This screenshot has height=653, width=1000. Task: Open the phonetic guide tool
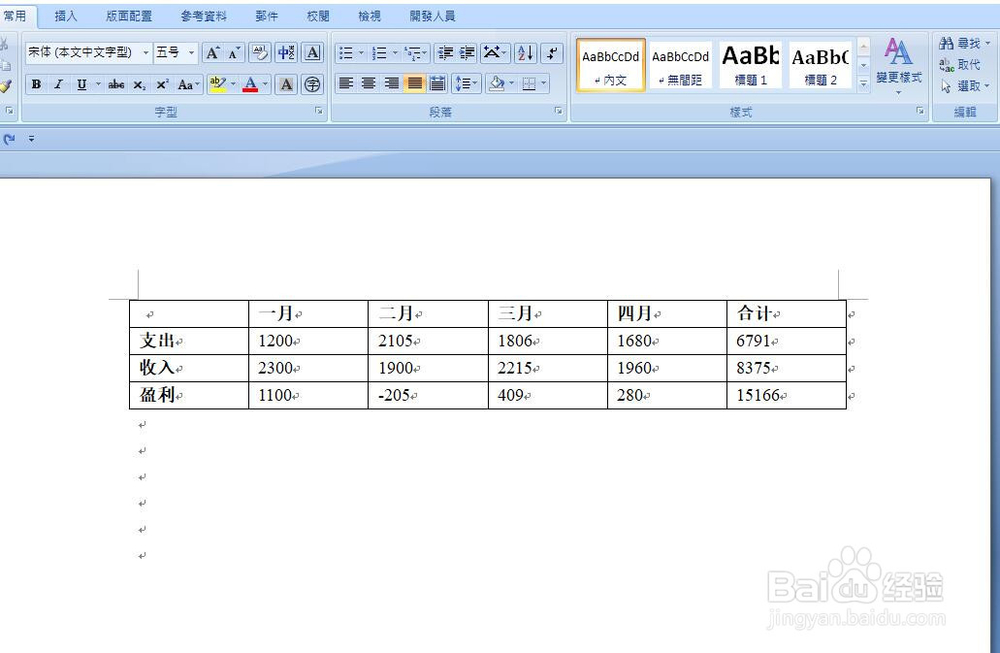point(286,52)
